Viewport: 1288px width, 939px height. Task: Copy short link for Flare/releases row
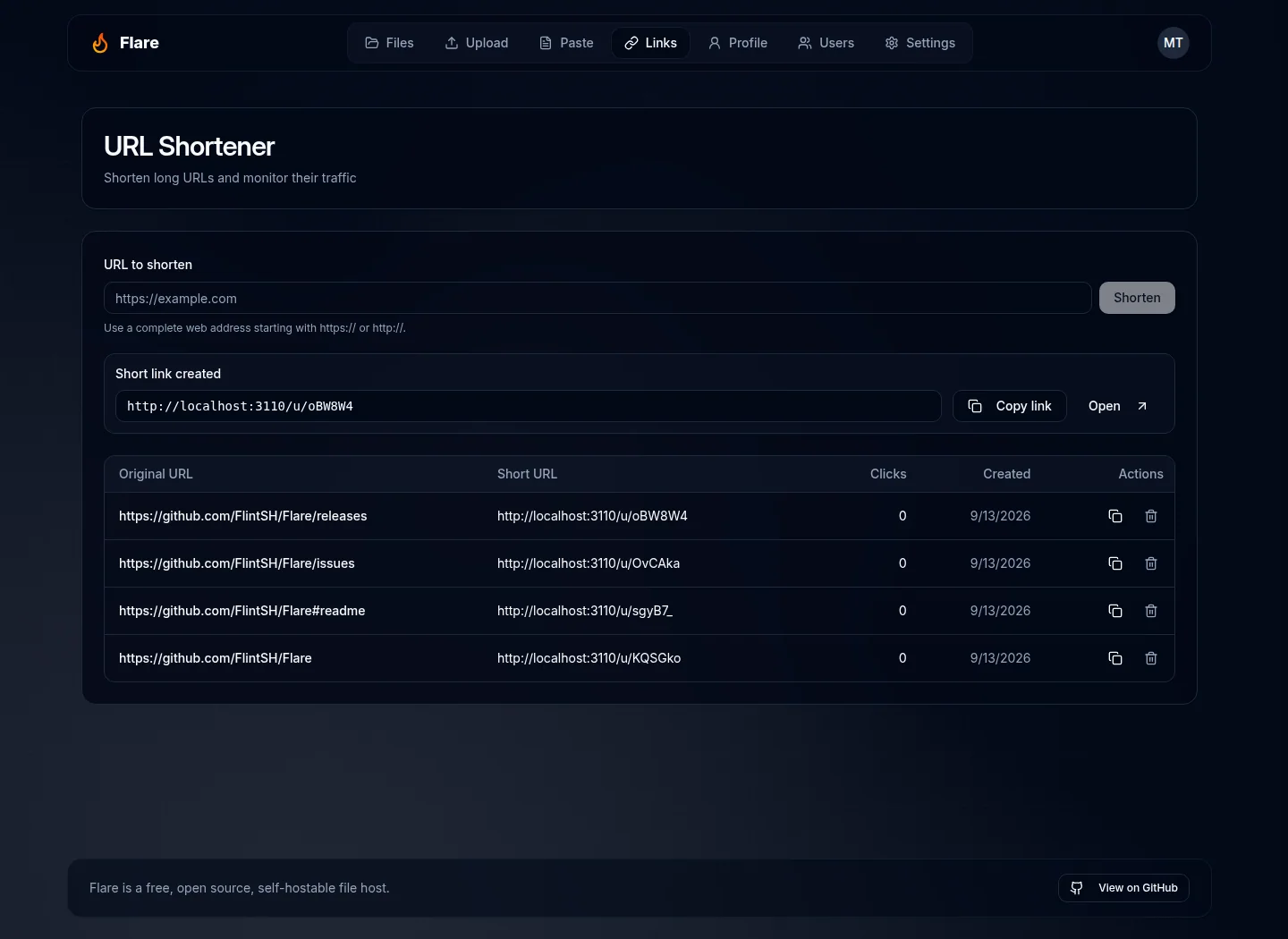[x=1115, y=516]
